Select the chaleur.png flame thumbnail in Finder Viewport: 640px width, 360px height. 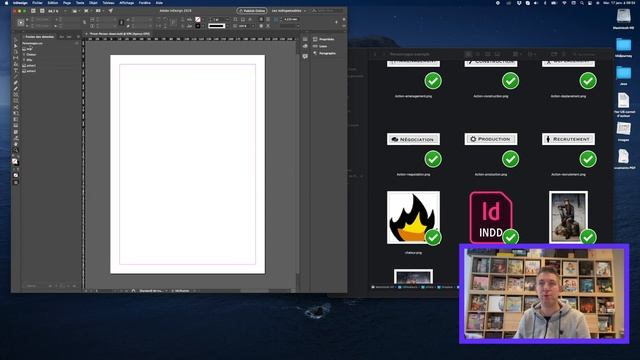click(x=413, y=218)
